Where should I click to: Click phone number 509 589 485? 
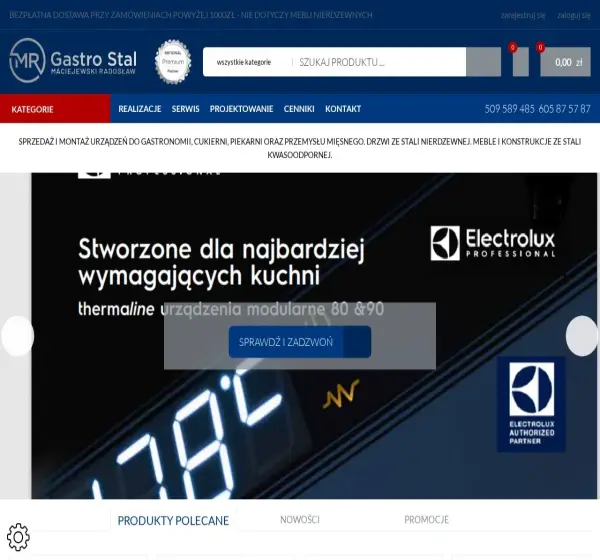[509, 109]
